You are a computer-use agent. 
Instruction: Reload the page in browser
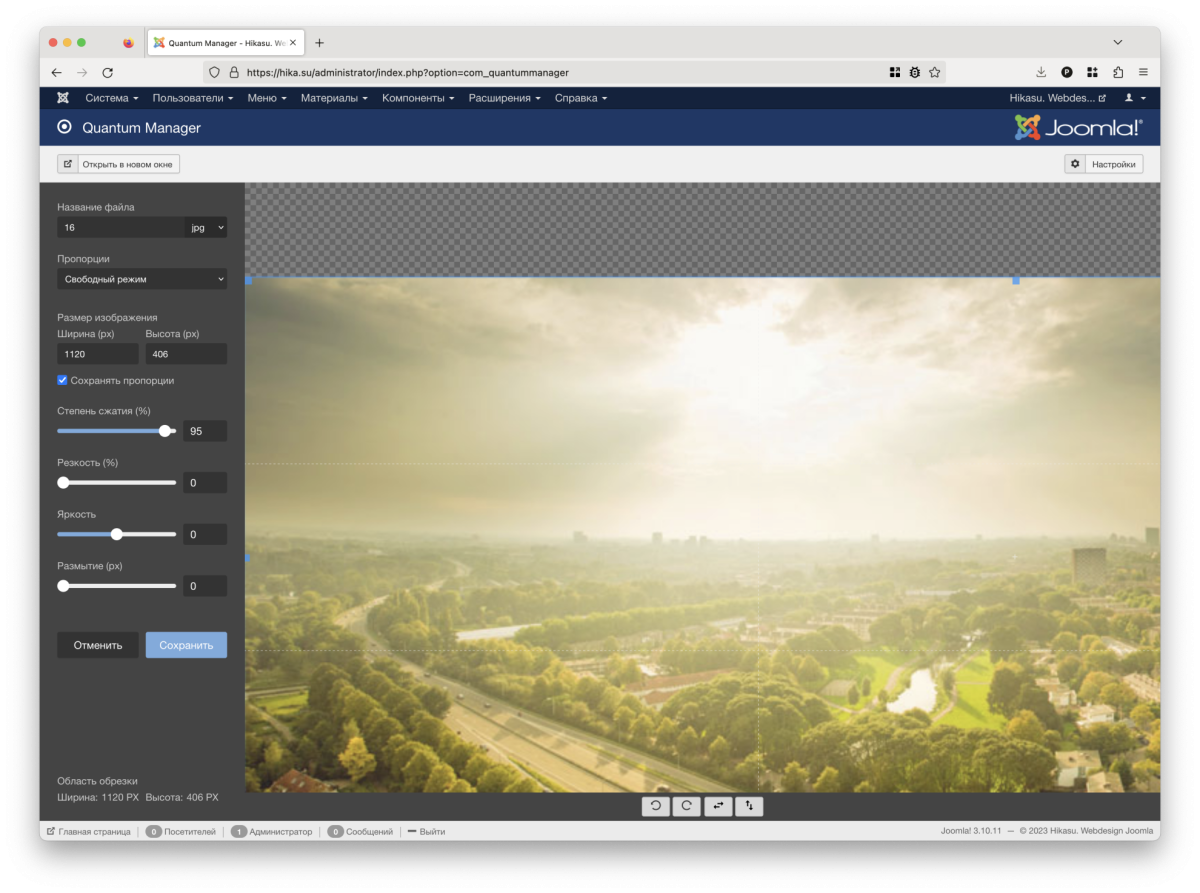(x=108, y=72)
